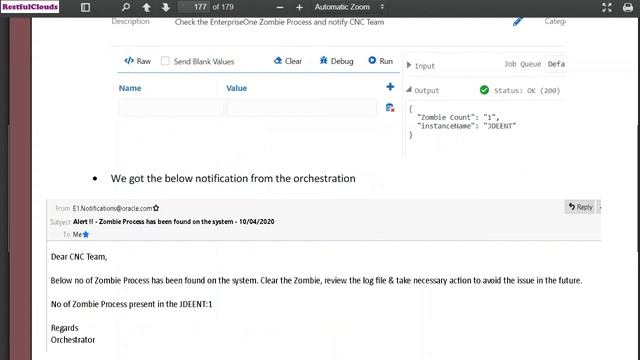Open the find in document search
Screen dimensions: 640x360
click(x=126, y=7)
